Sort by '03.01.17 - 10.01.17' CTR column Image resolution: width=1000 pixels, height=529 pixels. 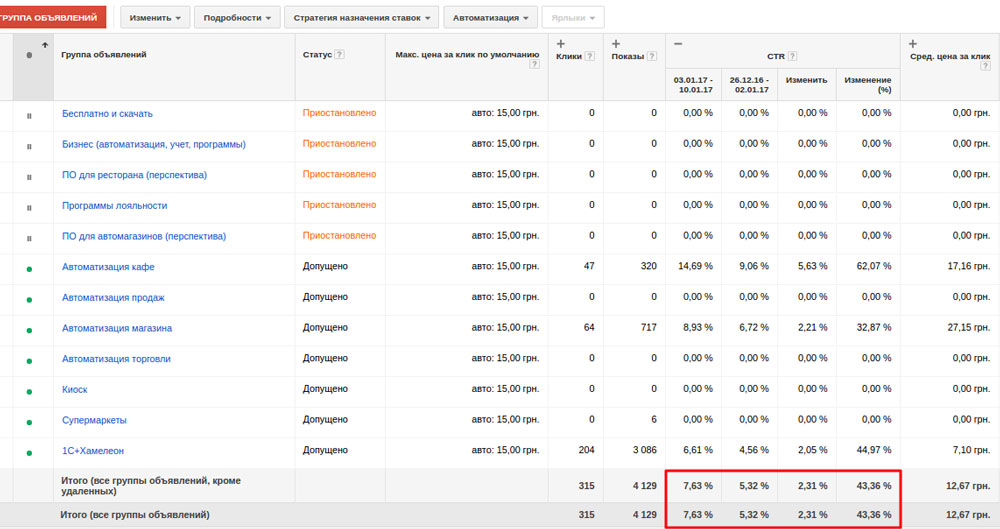click(x=693, y=85)
